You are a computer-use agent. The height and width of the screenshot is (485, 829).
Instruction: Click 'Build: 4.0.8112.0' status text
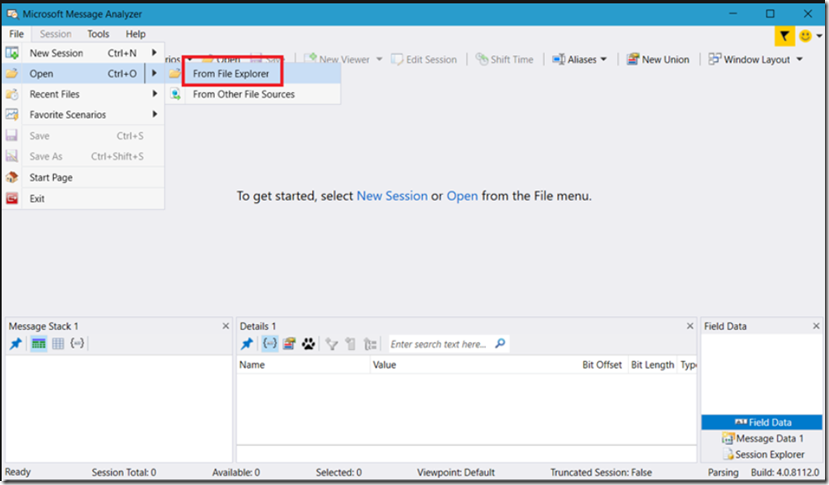[x=785, y=472]
